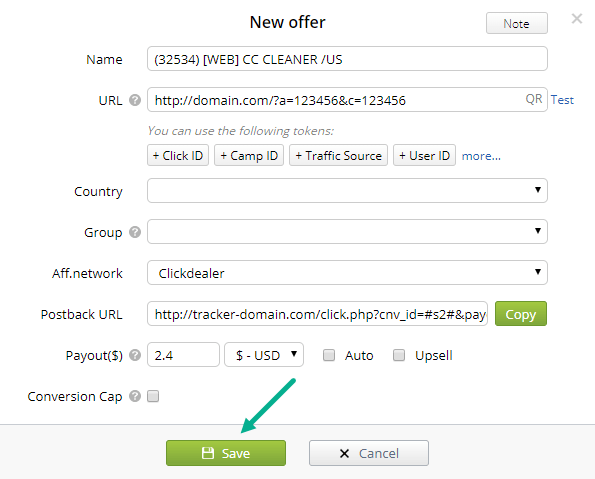This screenshot has height=479, width=595.
Task: Enable the Conversion Cap checkbox
Action: (x=153, y=396)
